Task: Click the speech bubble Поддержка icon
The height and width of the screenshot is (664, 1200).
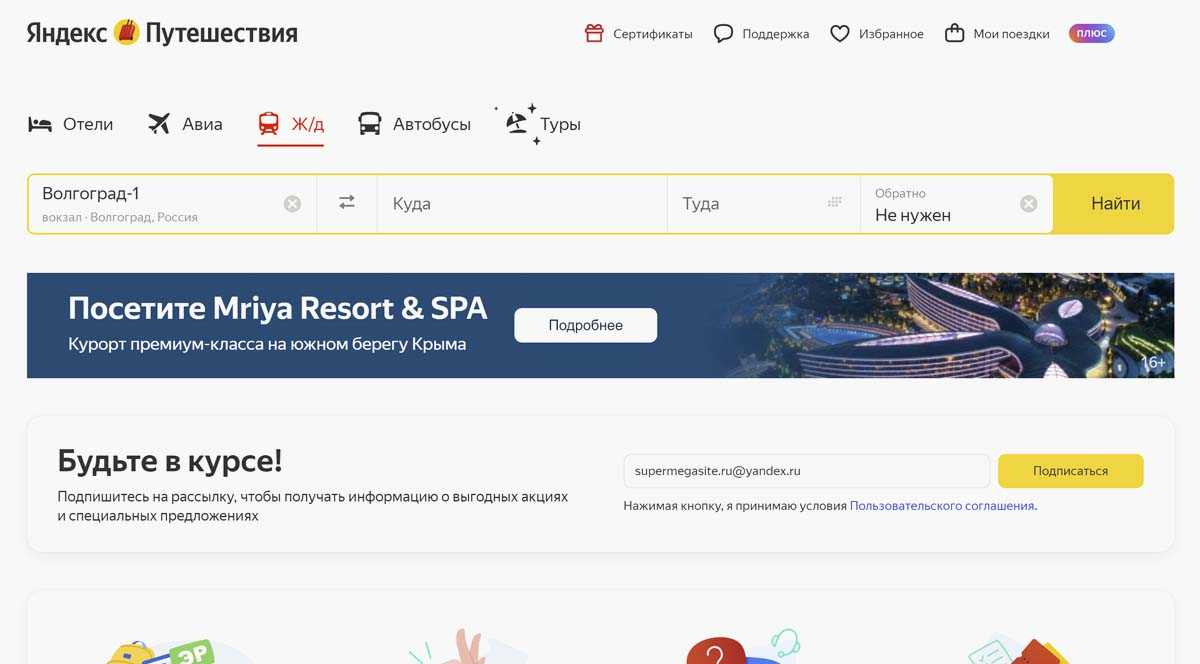Action: click(x=723, y=33)
